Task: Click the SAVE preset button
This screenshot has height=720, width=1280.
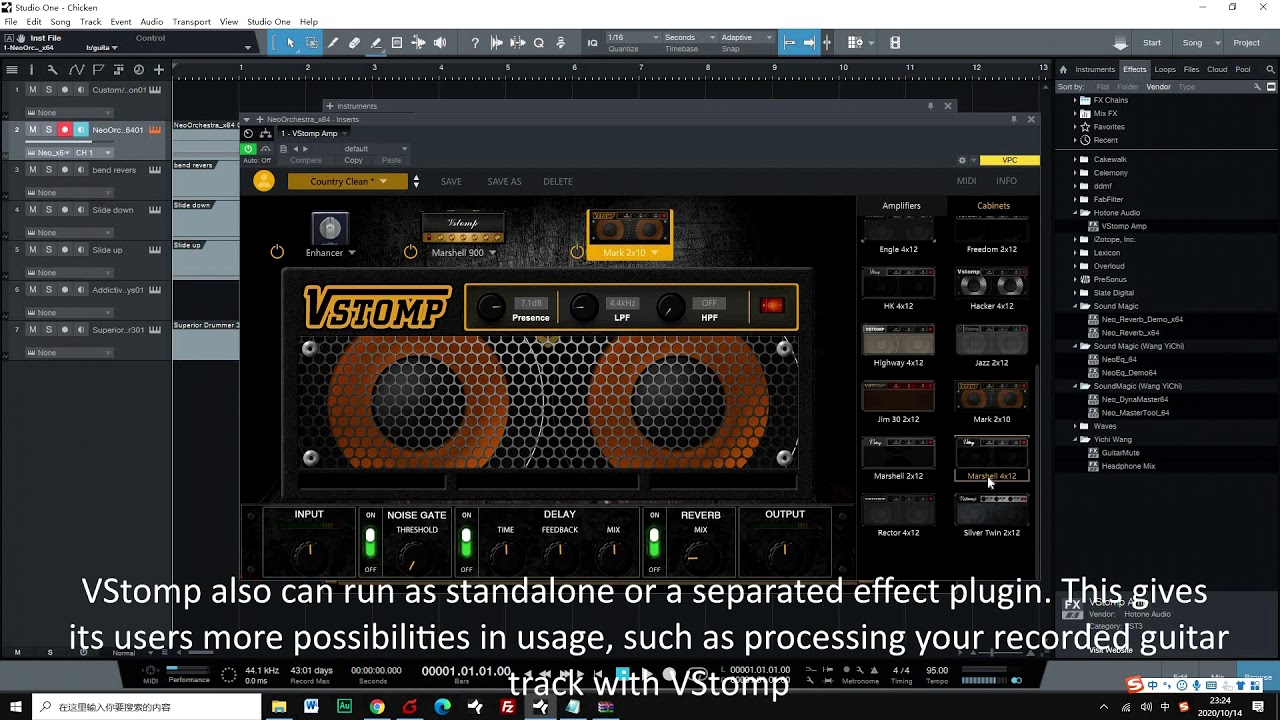Action: click(452, 181)
